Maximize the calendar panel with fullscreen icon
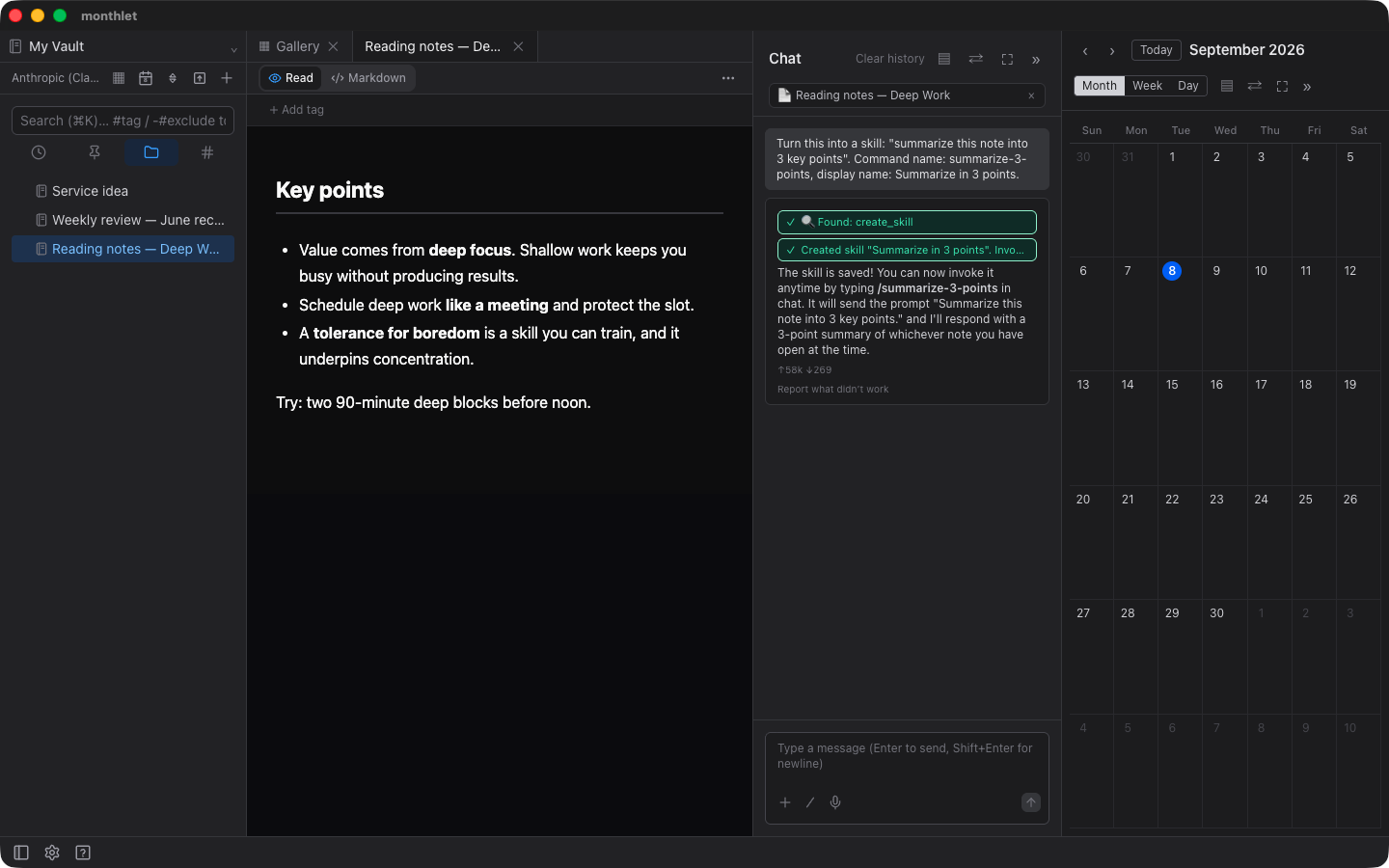The image size is (1389, 868). (x=1282, y=86)
